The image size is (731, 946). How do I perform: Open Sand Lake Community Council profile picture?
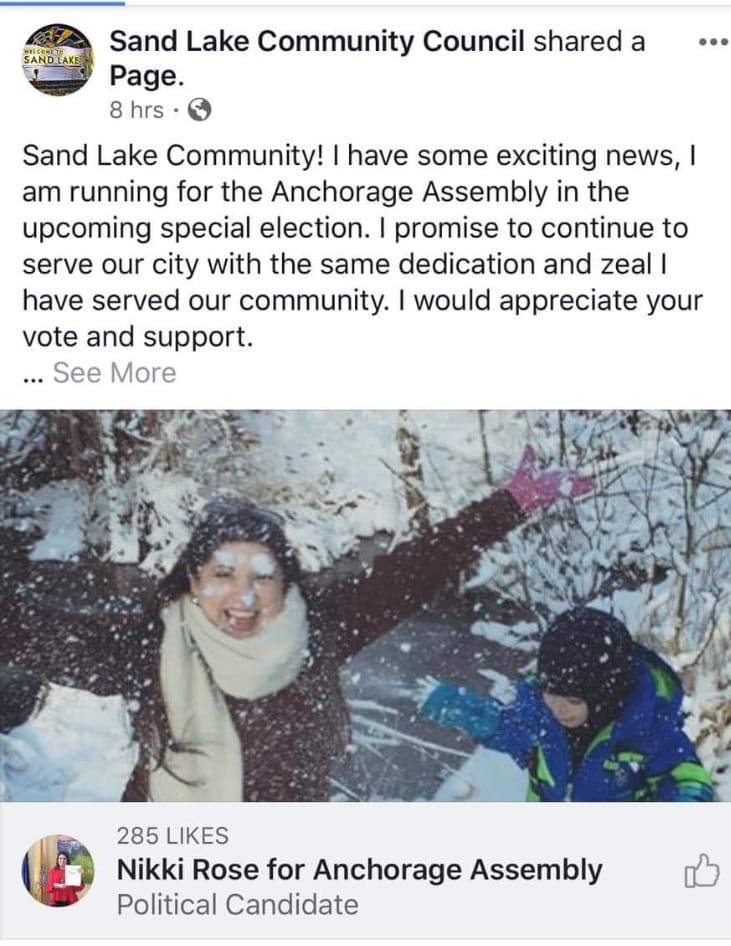coord(58,59)
